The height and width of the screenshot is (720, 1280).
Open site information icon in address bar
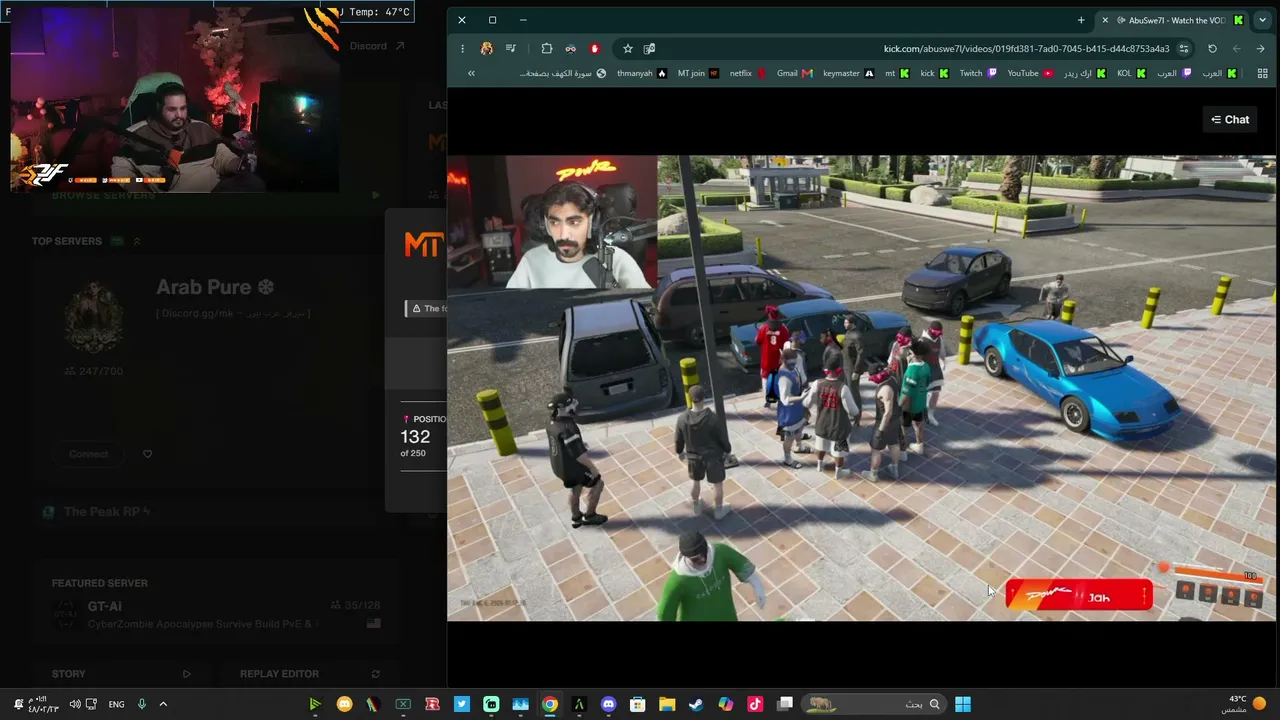tap(1184, 48)
